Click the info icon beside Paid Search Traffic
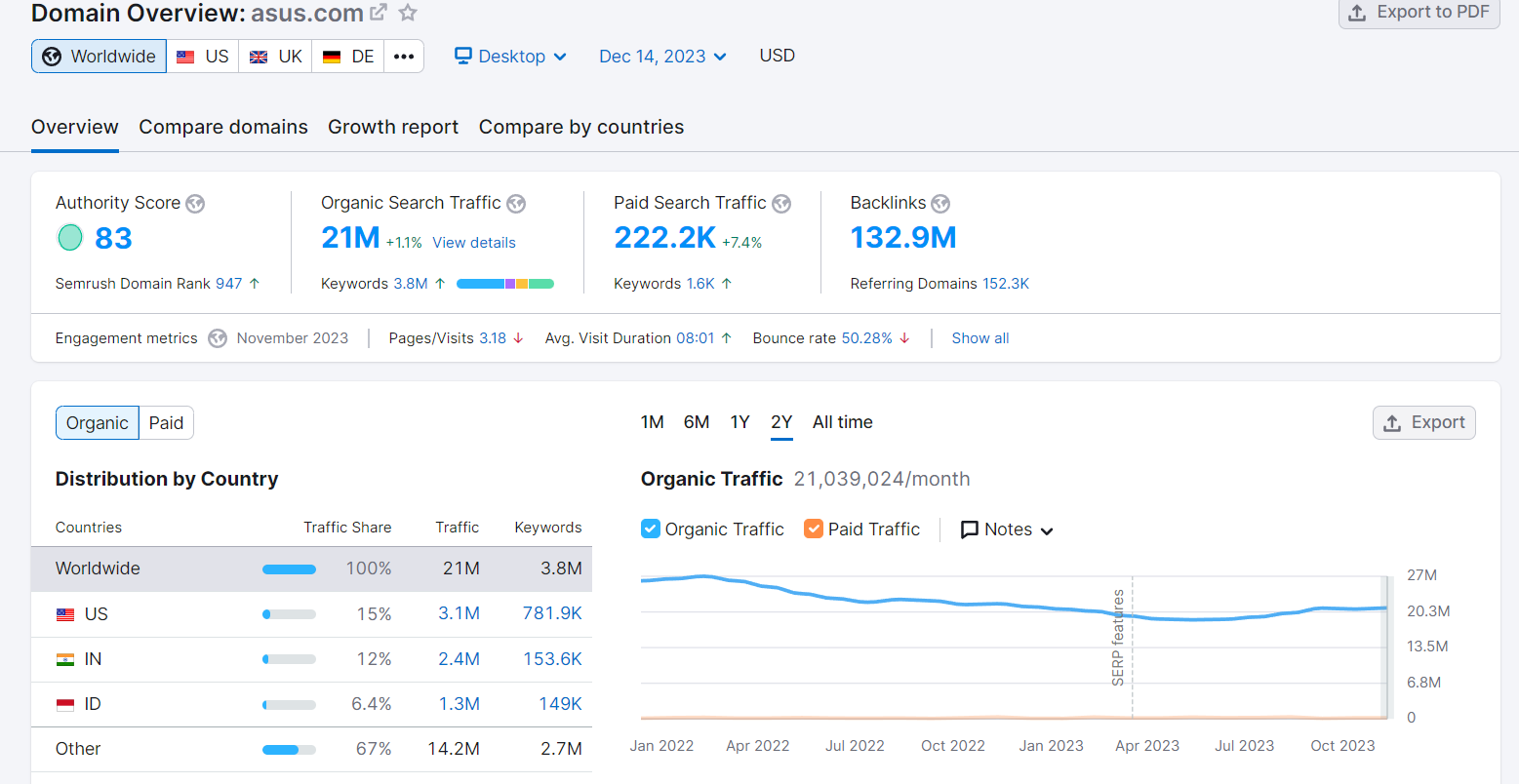1519x784 pixels. 781,204
